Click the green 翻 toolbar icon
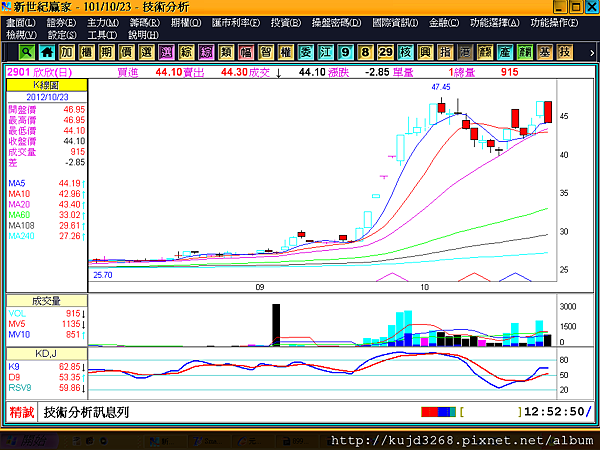 click(525, 52)
